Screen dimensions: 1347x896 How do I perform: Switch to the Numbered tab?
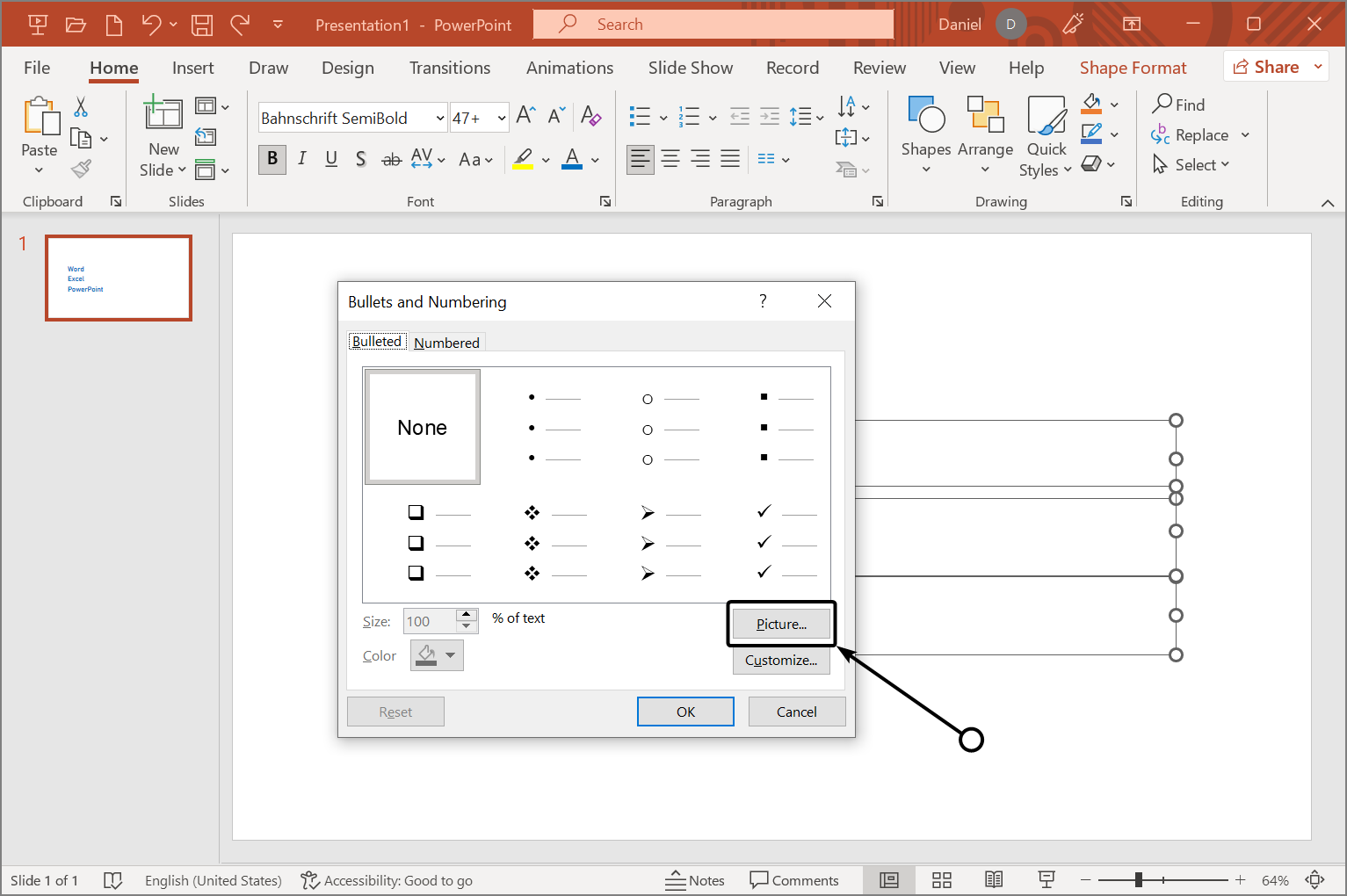point(446,343)
